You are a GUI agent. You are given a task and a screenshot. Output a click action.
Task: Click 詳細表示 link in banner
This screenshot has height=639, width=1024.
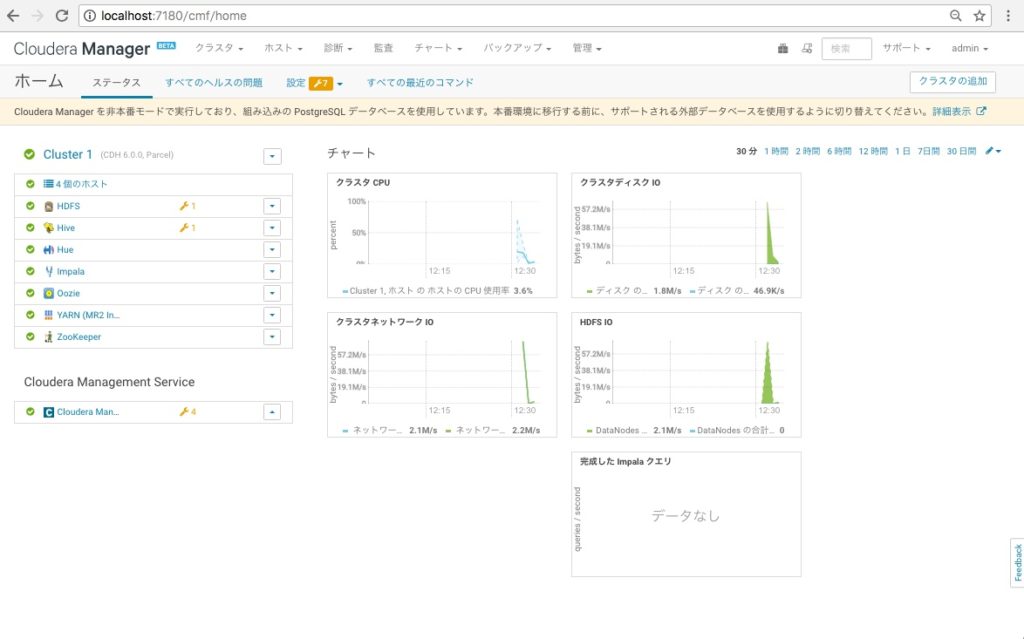coord(952,112)
